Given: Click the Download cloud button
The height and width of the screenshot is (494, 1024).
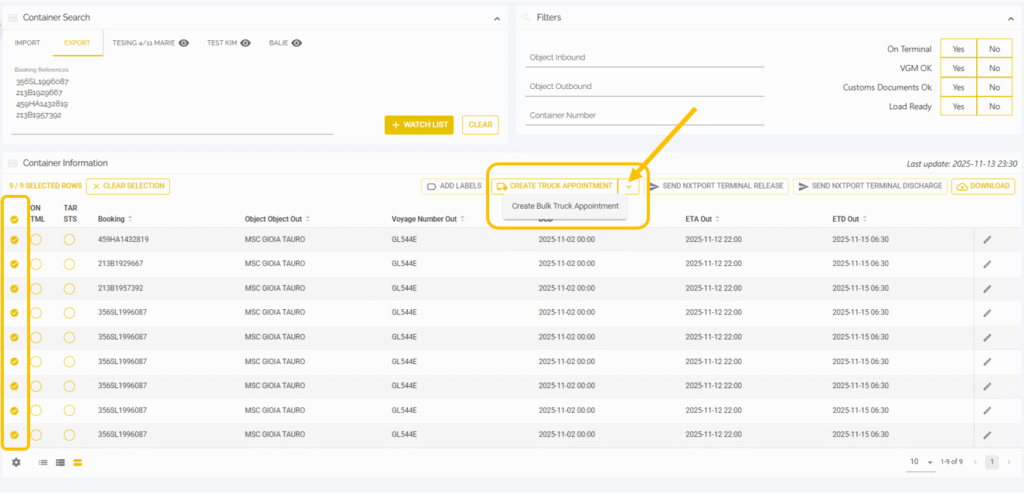Looking at the screenshot, I should coord(984,186).
